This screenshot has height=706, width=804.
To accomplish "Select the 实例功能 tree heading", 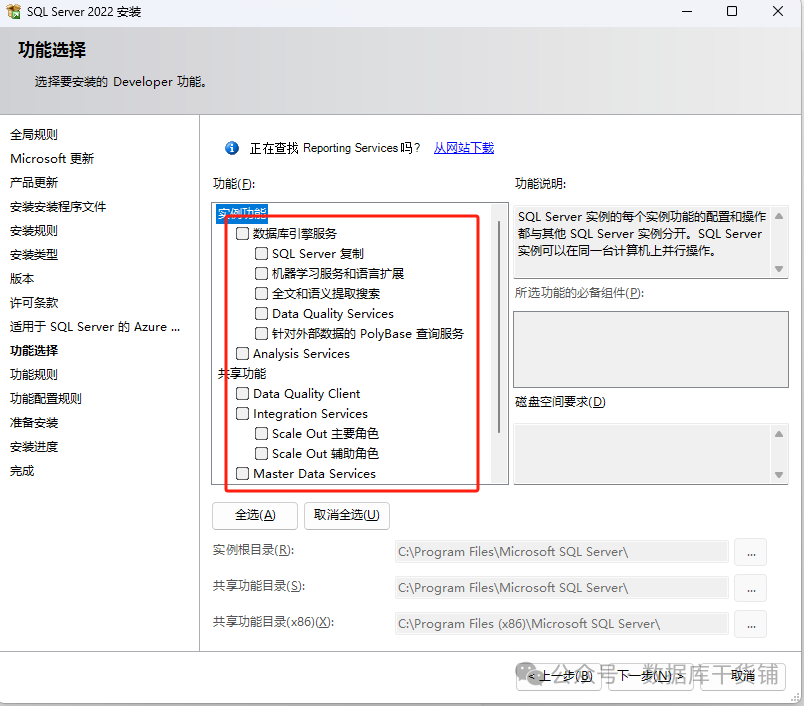I will point(242,213).
